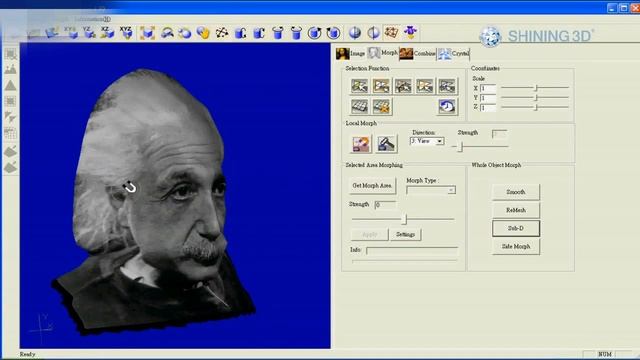The height and width of the screenshot is (360, 640).
Task: Click the Smooth button
Action: pos(516,192)
